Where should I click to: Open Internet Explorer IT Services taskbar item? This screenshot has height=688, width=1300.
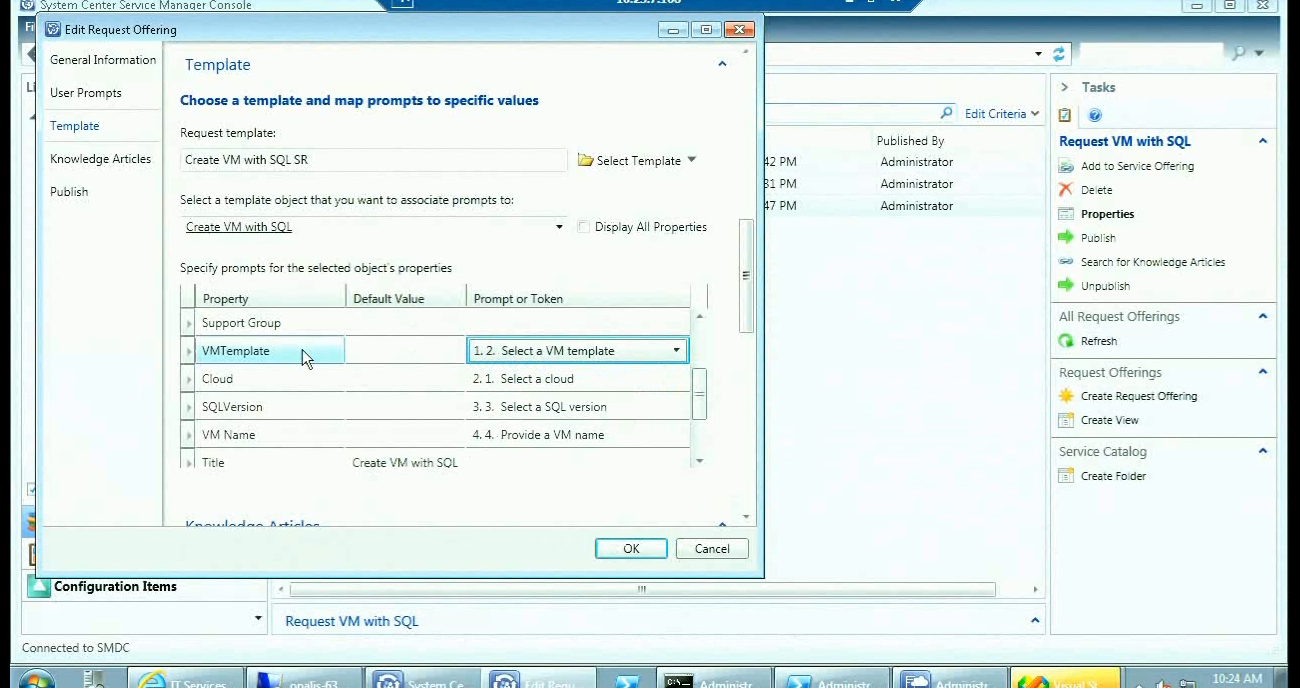186,679
